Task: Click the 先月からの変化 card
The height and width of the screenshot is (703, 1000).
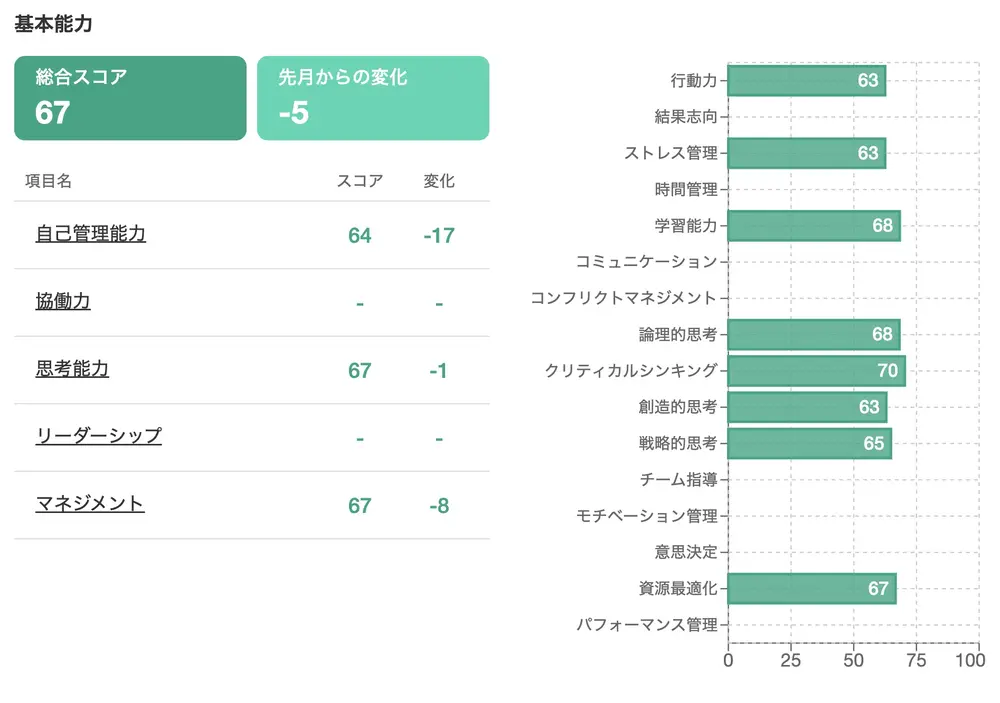Action: (x=373, y=98)
